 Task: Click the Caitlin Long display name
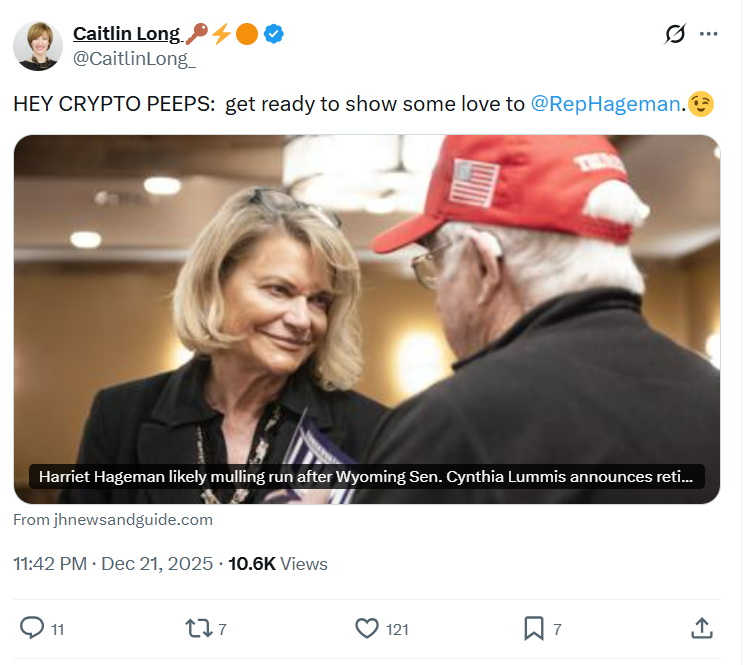[x=127, y=34]
